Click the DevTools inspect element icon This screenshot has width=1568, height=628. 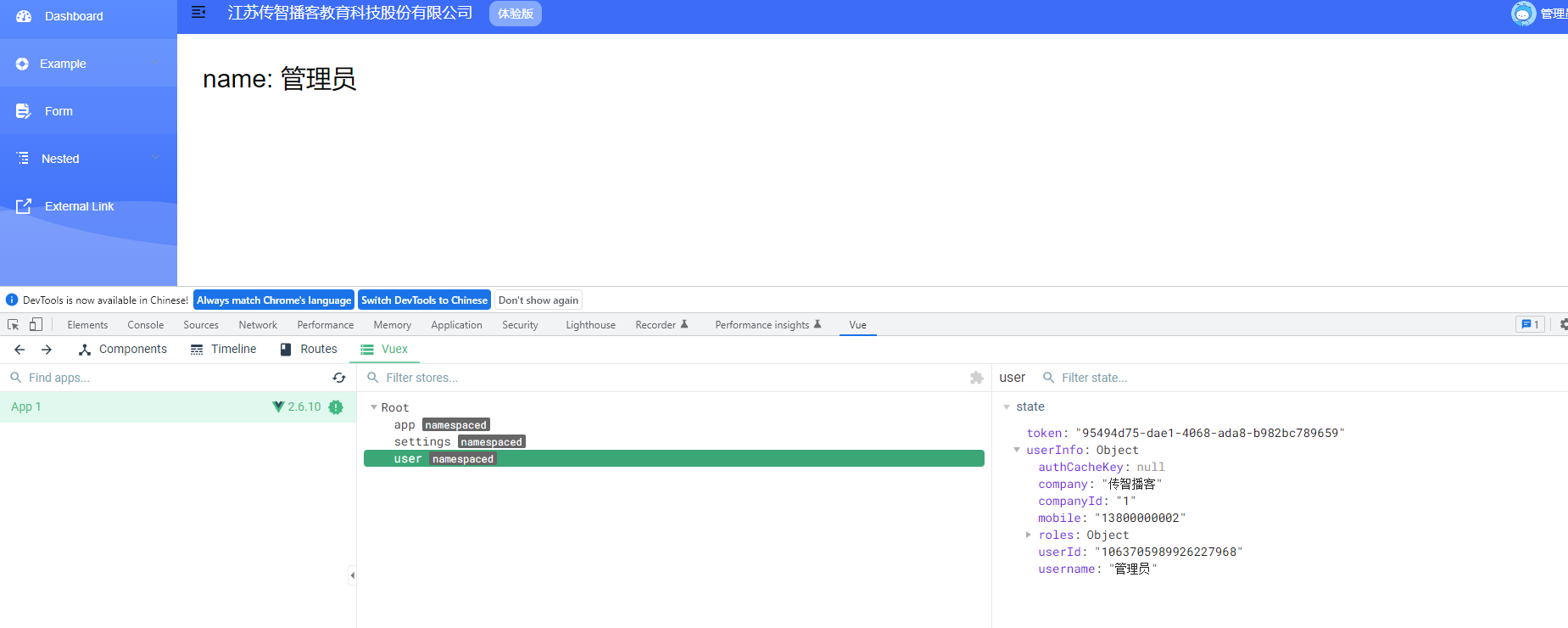click(x=13, y=325)
